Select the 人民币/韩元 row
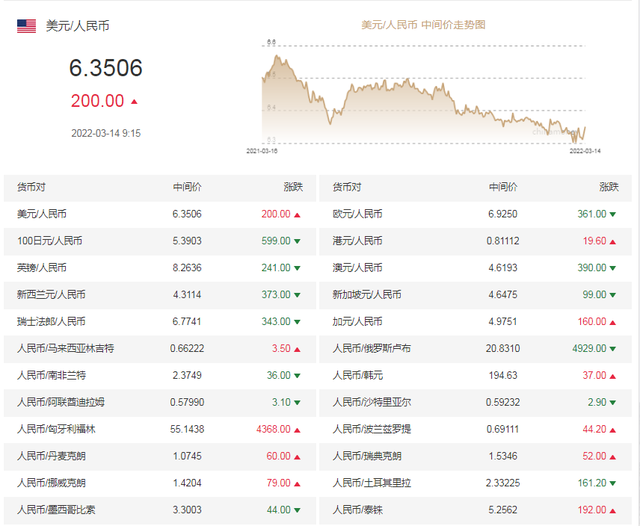 [357, 376]
